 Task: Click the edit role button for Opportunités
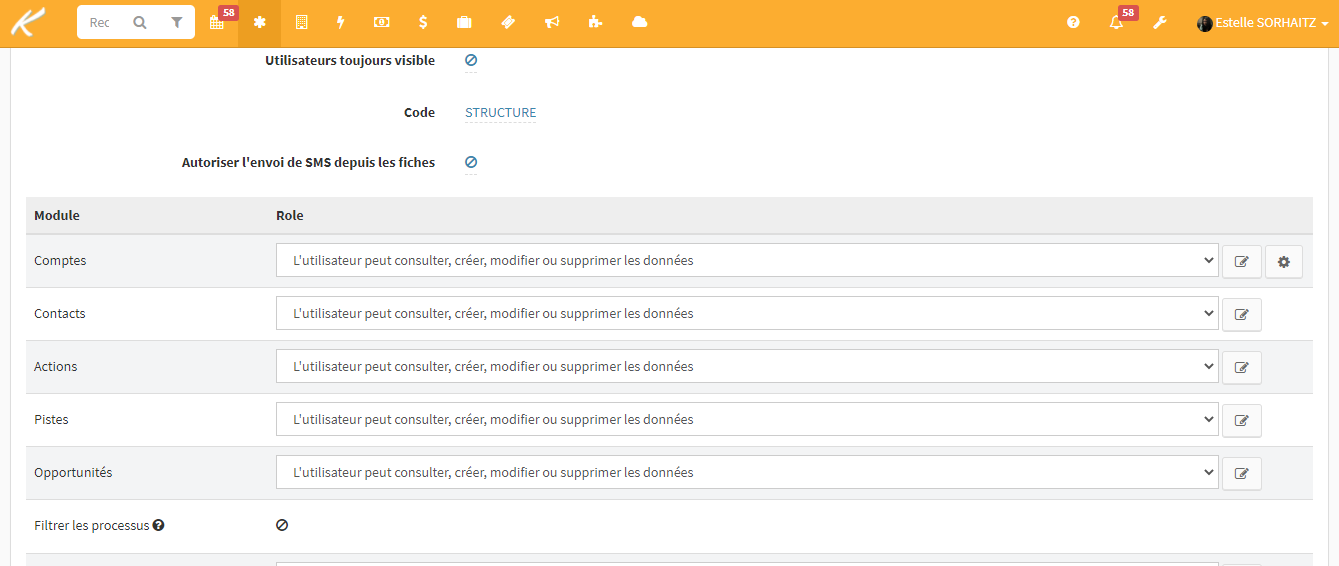1242,473
